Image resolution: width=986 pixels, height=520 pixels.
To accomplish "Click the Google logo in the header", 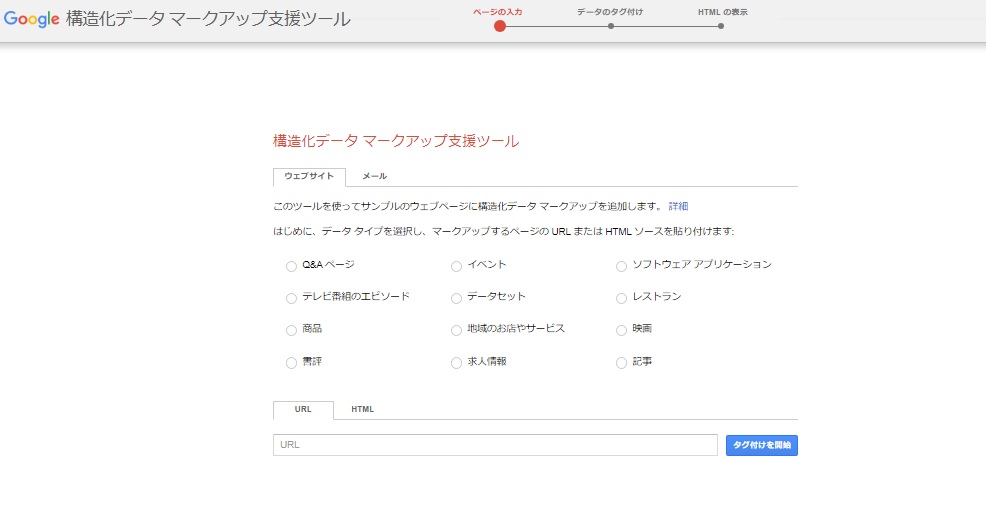I will 31,19.
